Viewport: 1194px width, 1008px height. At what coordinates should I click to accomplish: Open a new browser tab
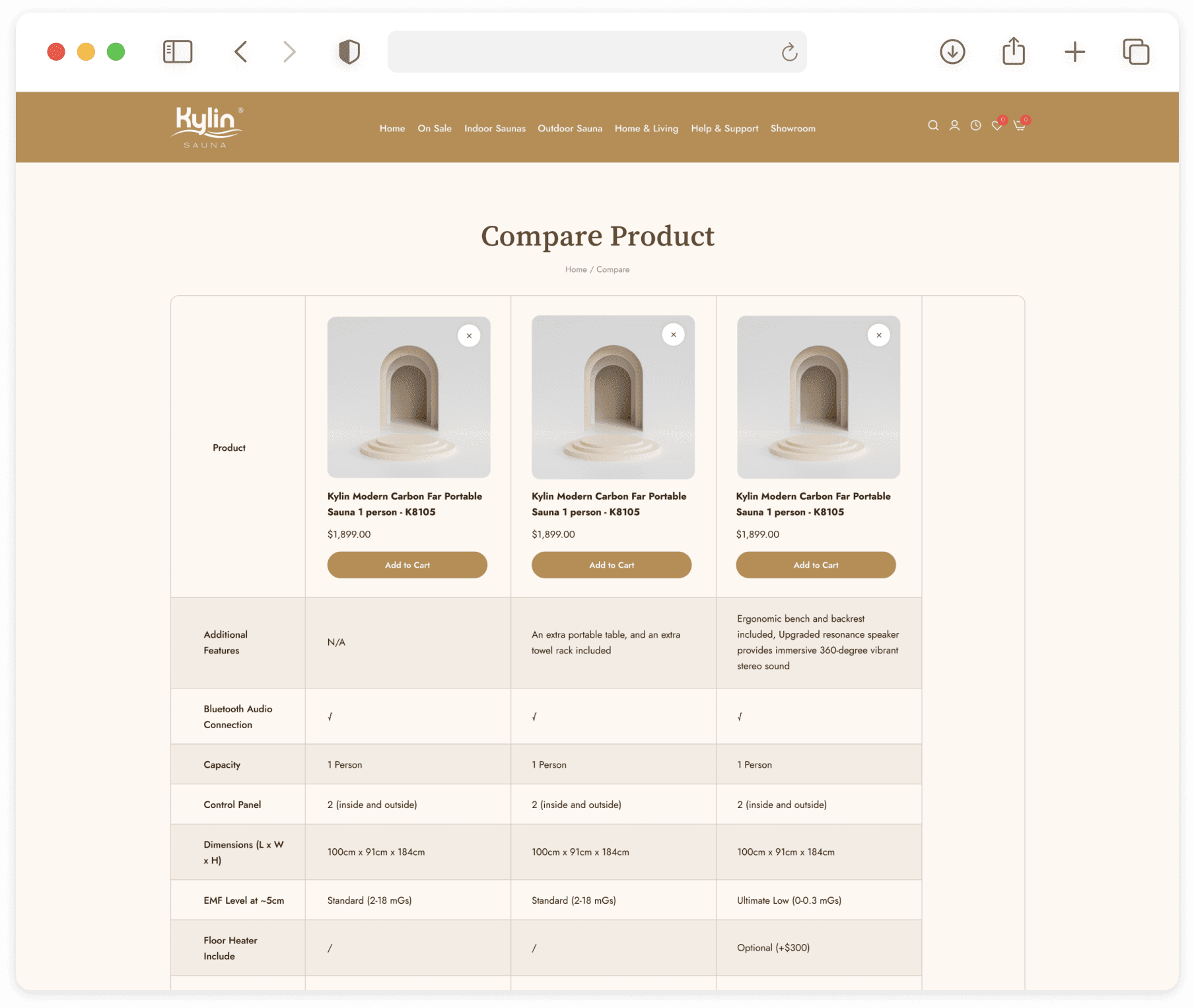[x=1075, y=51]
